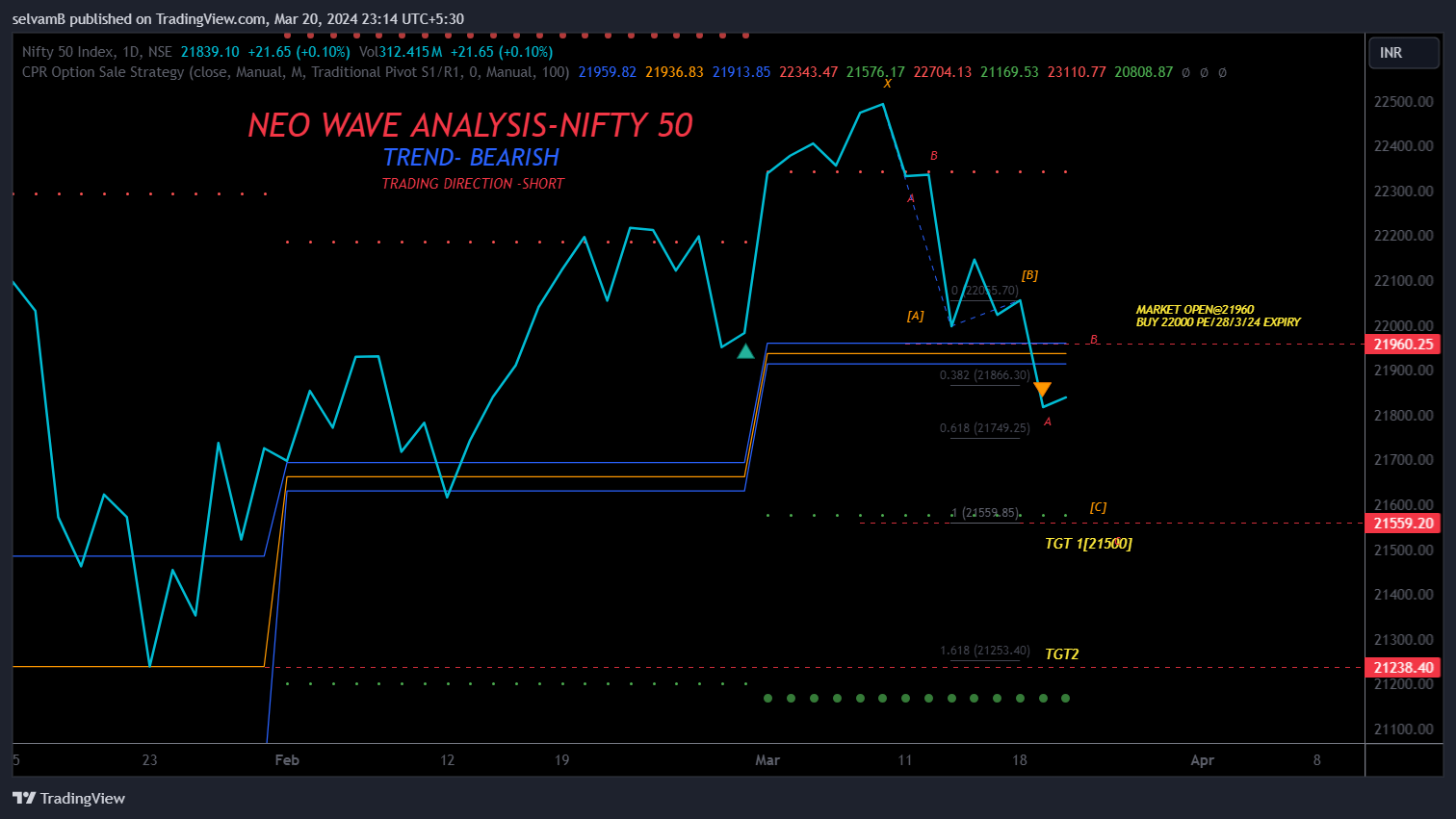Select the TGT 1[21500] target label

tap(1088, 544)
